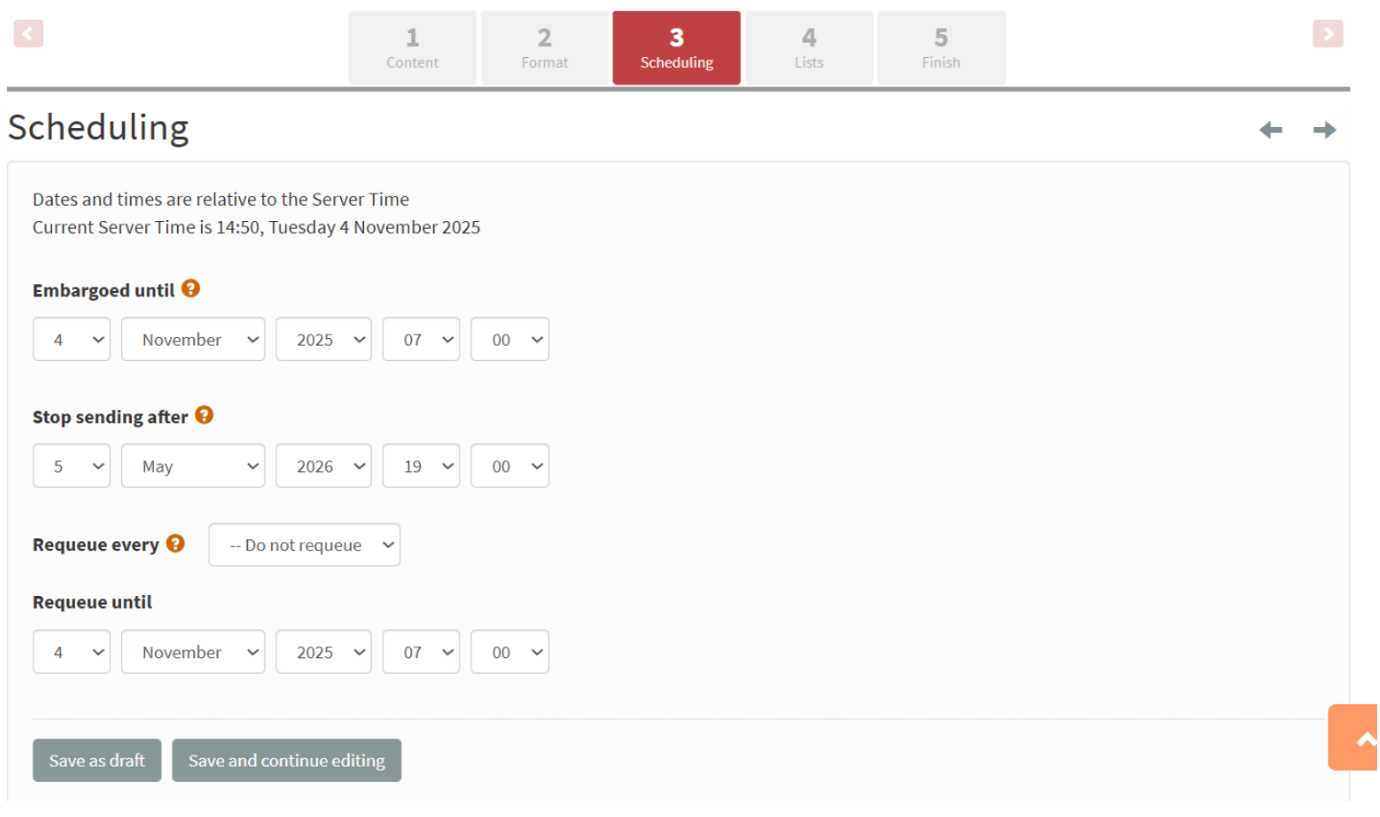The image size is (1380, 817).
Task: Click the right chevron in the top corner
Action: [1328, 33]
